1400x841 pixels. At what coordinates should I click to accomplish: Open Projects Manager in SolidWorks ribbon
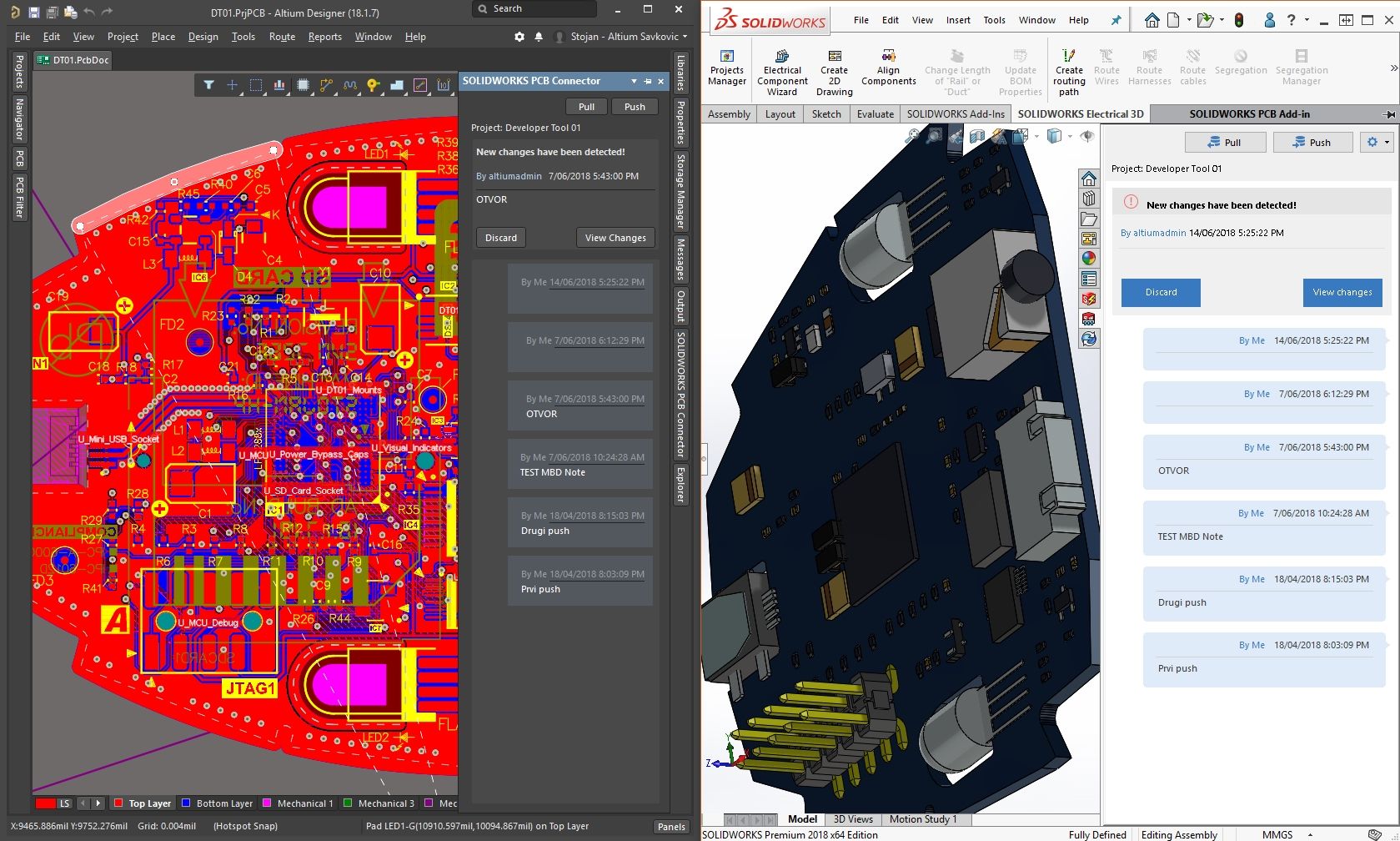coord(727,68)
